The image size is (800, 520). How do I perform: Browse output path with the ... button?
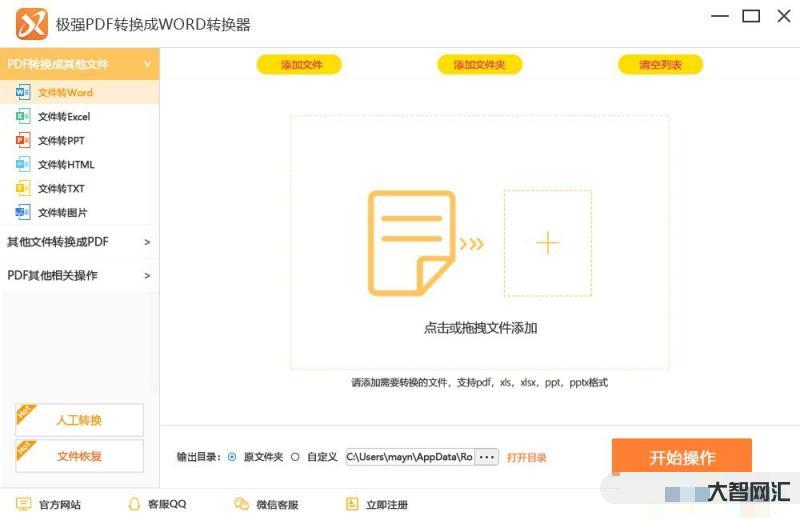pos(487,457)
